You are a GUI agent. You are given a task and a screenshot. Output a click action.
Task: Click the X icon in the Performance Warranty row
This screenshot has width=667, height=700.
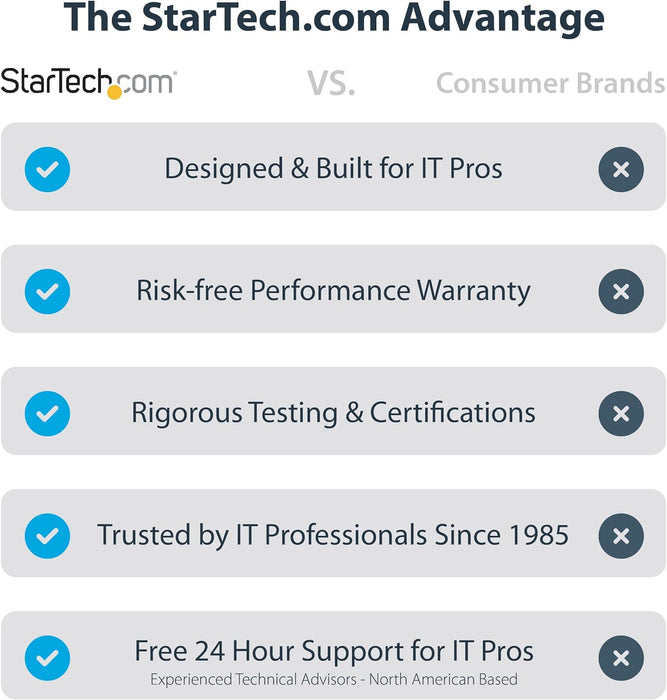tap(620, 291)
